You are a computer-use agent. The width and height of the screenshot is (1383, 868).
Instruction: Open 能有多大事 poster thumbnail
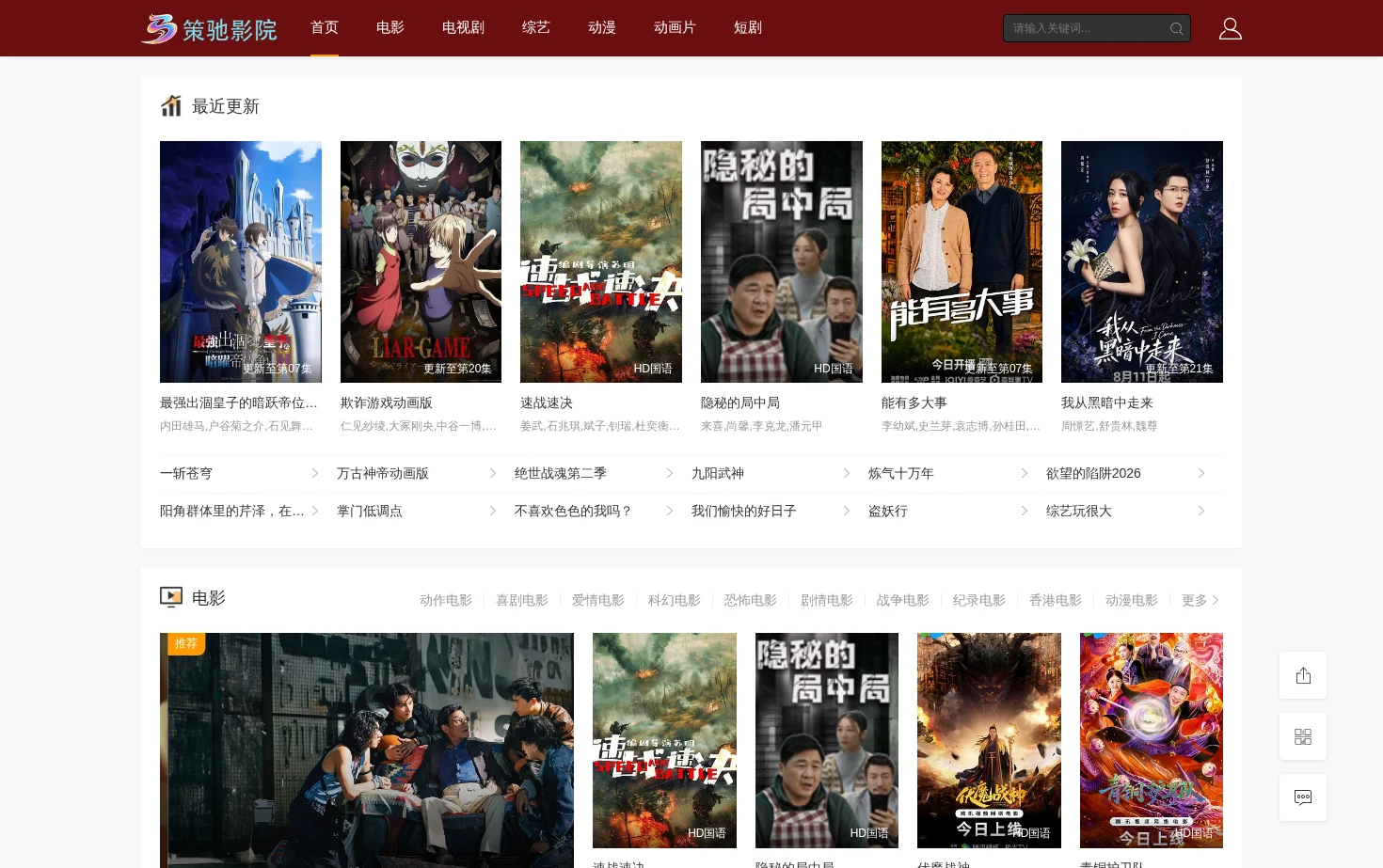click(962, 261)
